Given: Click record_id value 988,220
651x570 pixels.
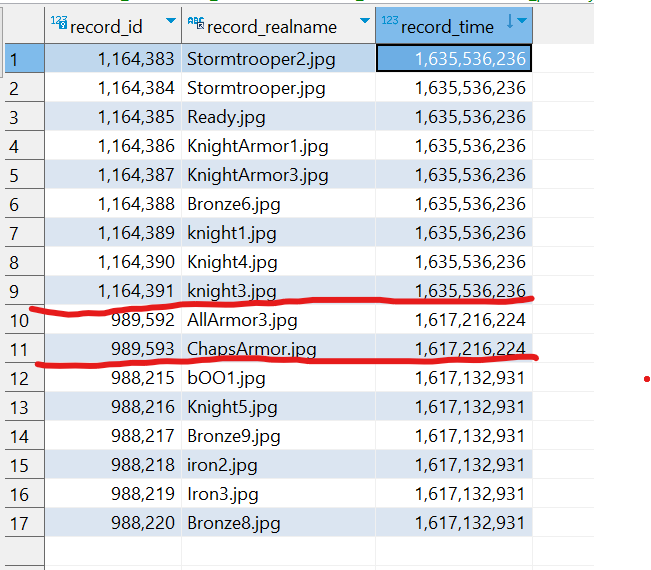Looking at the screenshot, I should 113,523.
